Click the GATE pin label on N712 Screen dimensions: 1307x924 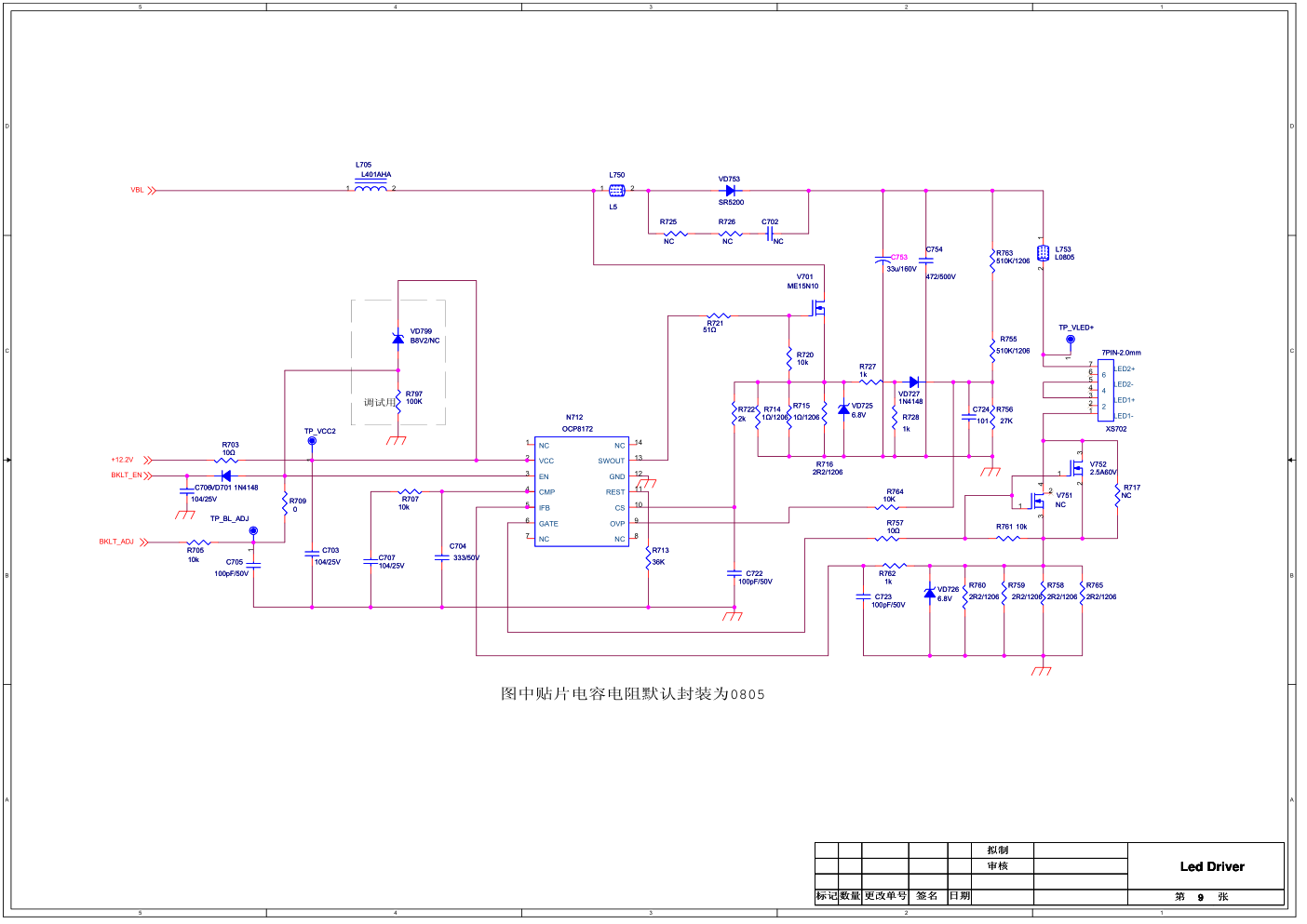[x=548, y=524]
